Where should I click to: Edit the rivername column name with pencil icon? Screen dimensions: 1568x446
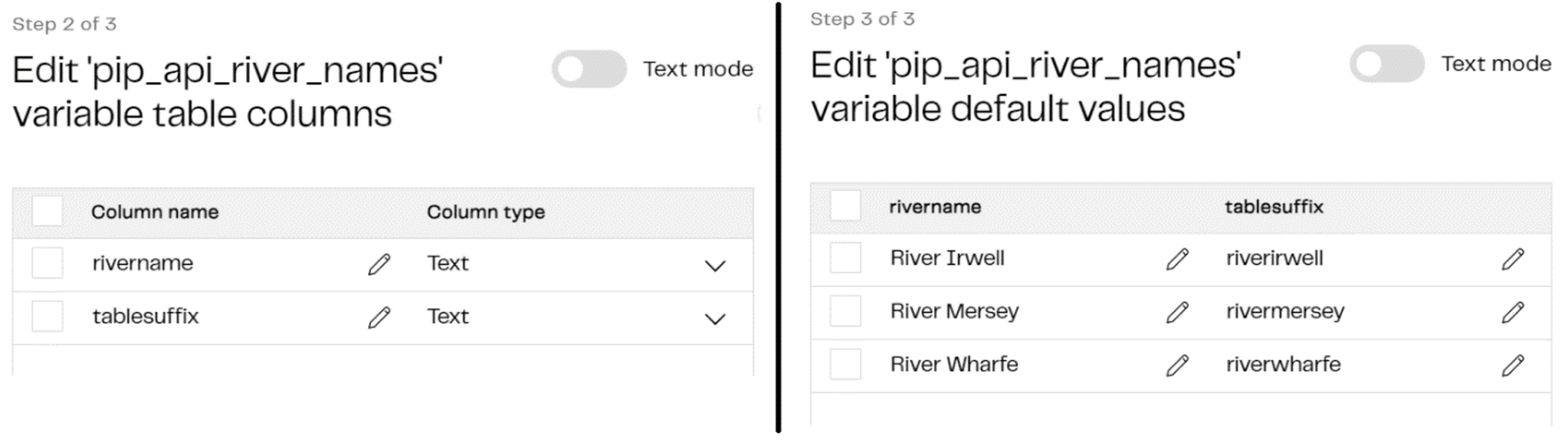378,264
